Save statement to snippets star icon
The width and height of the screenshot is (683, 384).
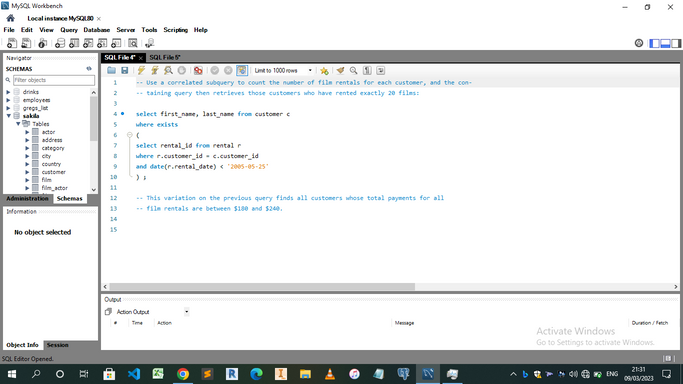pyautogui.click(x=324, y=71)
